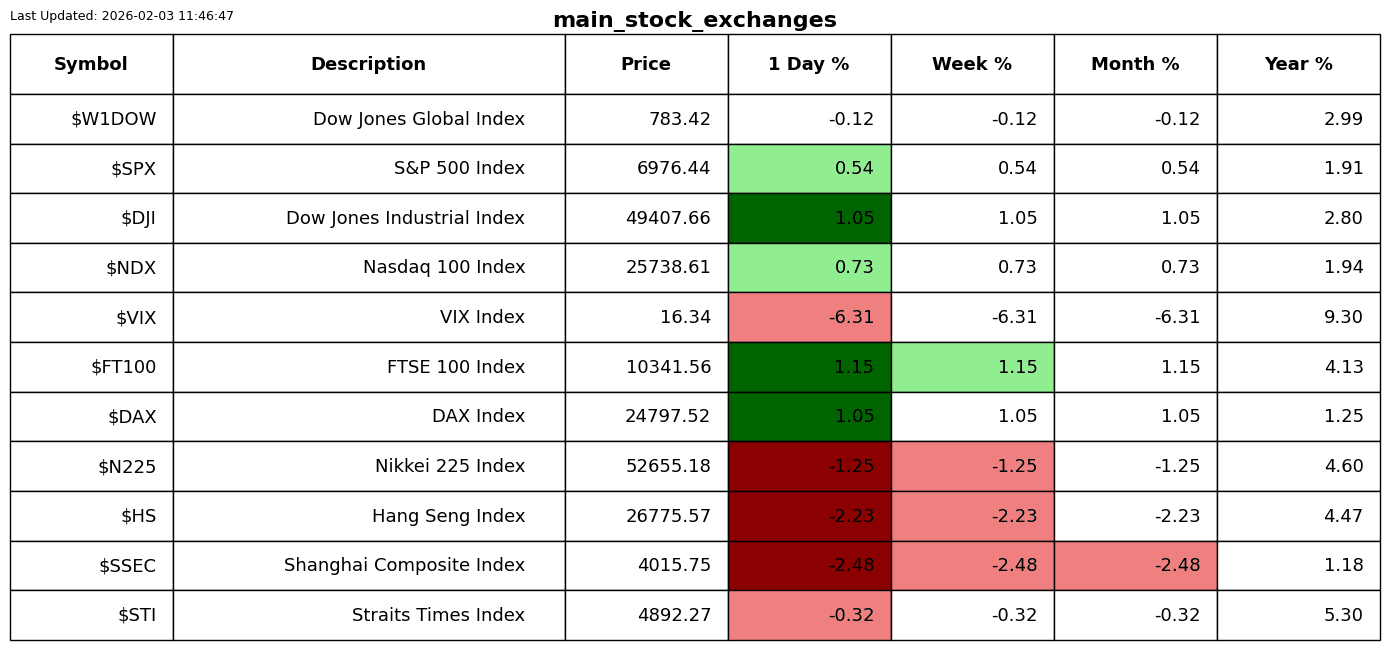Select the $SPX symbol cell

click(91, 168)
